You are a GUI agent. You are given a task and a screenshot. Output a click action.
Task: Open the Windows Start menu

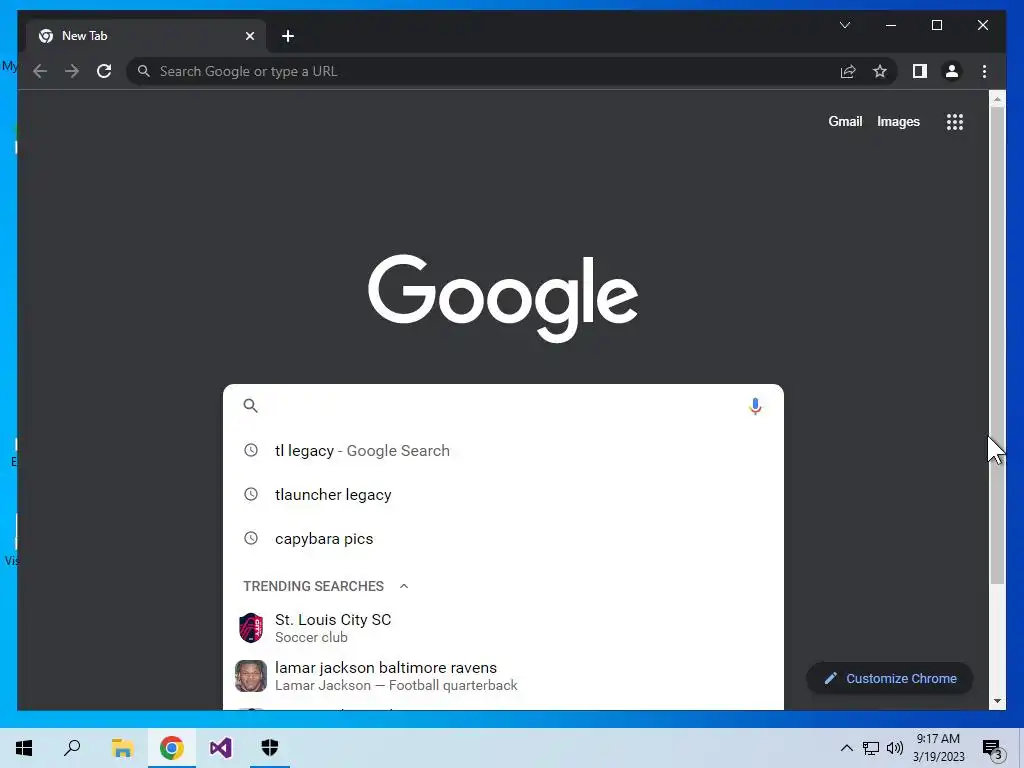coord(24,748)
